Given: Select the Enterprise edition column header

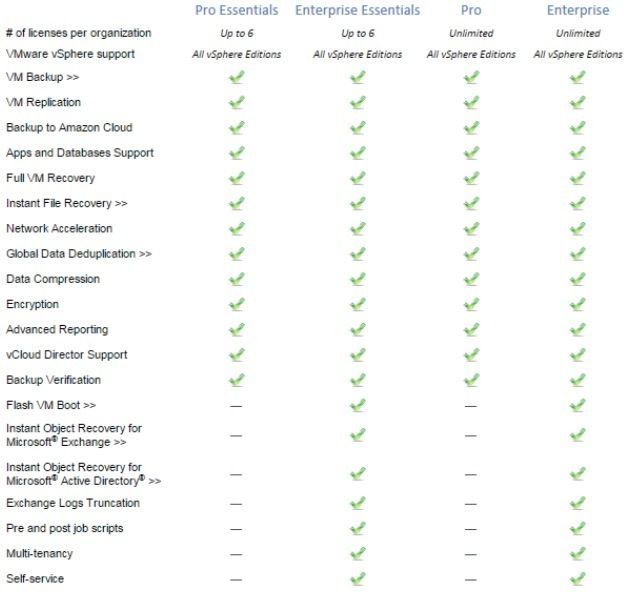Looking at the screenshot, I should coord(578,10).
